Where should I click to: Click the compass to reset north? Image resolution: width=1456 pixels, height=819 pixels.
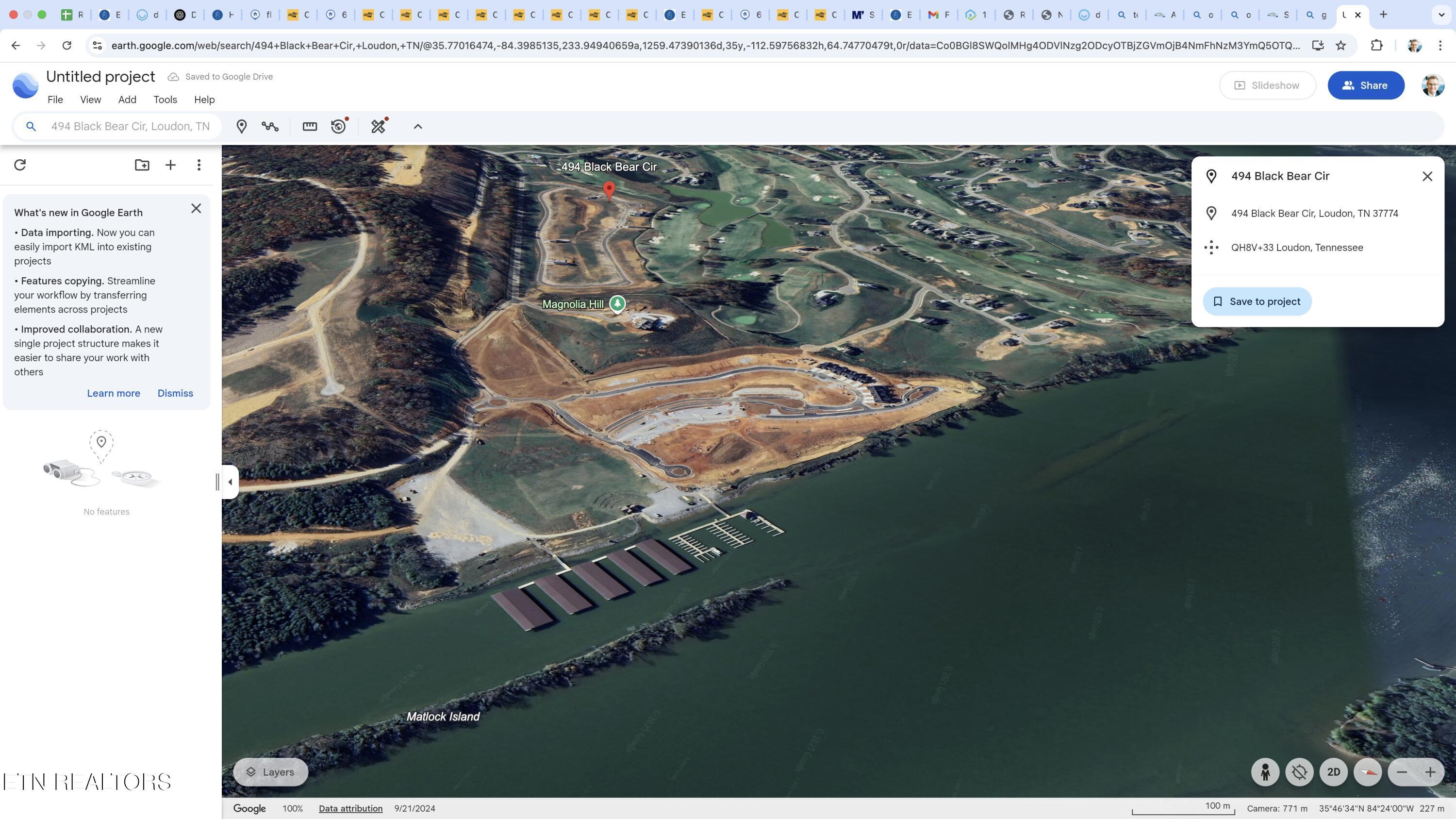point(1368,772)
